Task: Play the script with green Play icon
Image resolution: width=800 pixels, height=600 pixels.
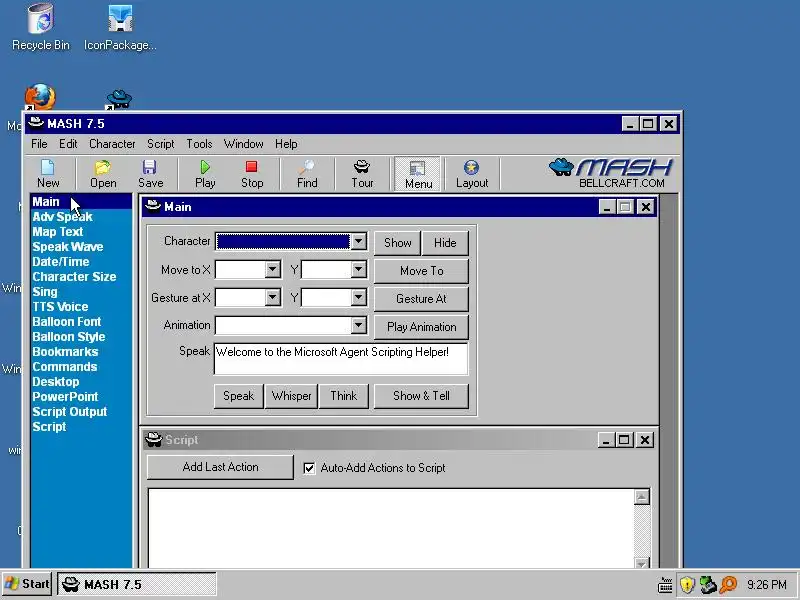Action: 205,174
